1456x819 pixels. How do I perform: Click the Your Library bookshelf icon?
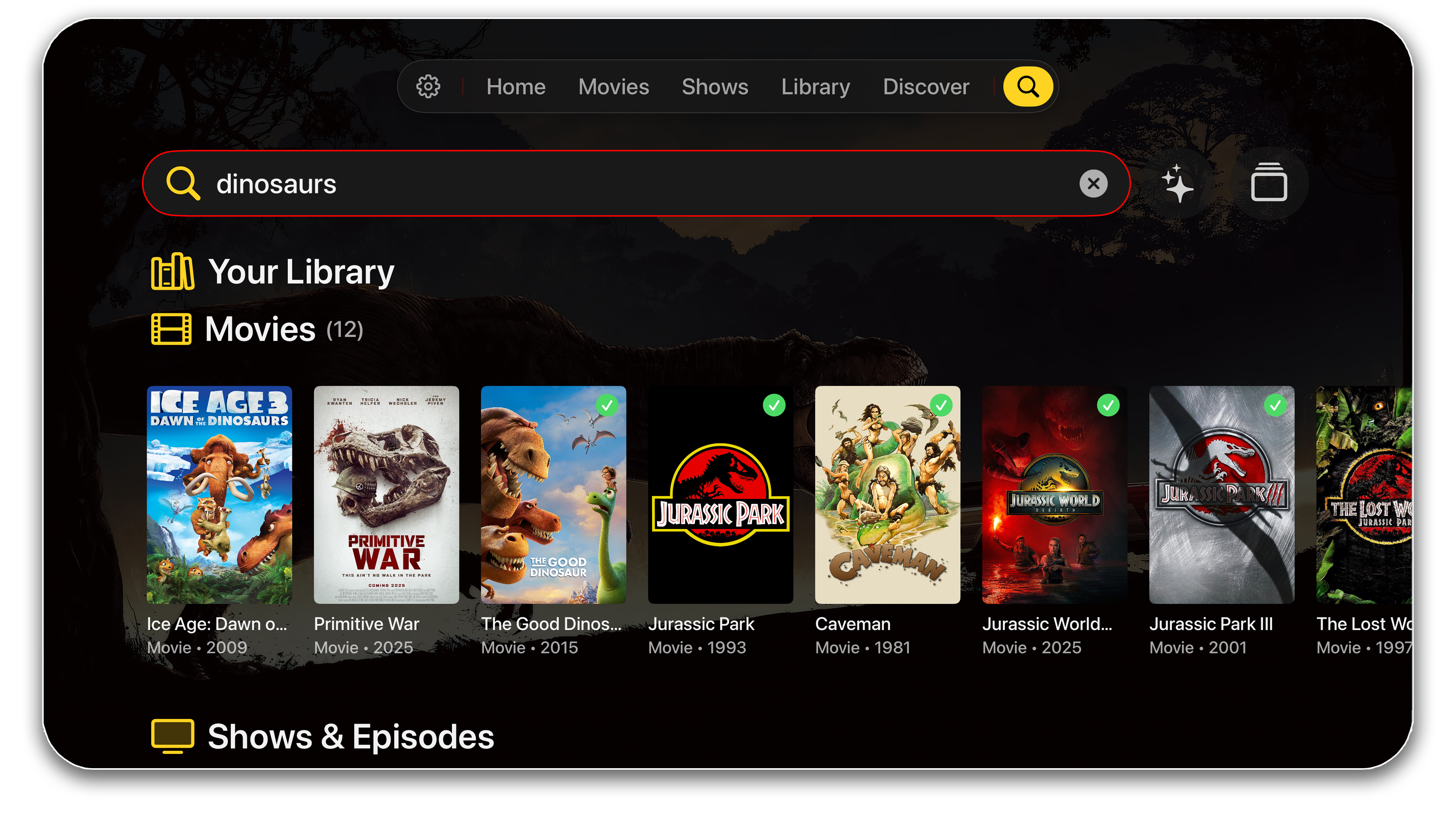click(x=173, y=272)
